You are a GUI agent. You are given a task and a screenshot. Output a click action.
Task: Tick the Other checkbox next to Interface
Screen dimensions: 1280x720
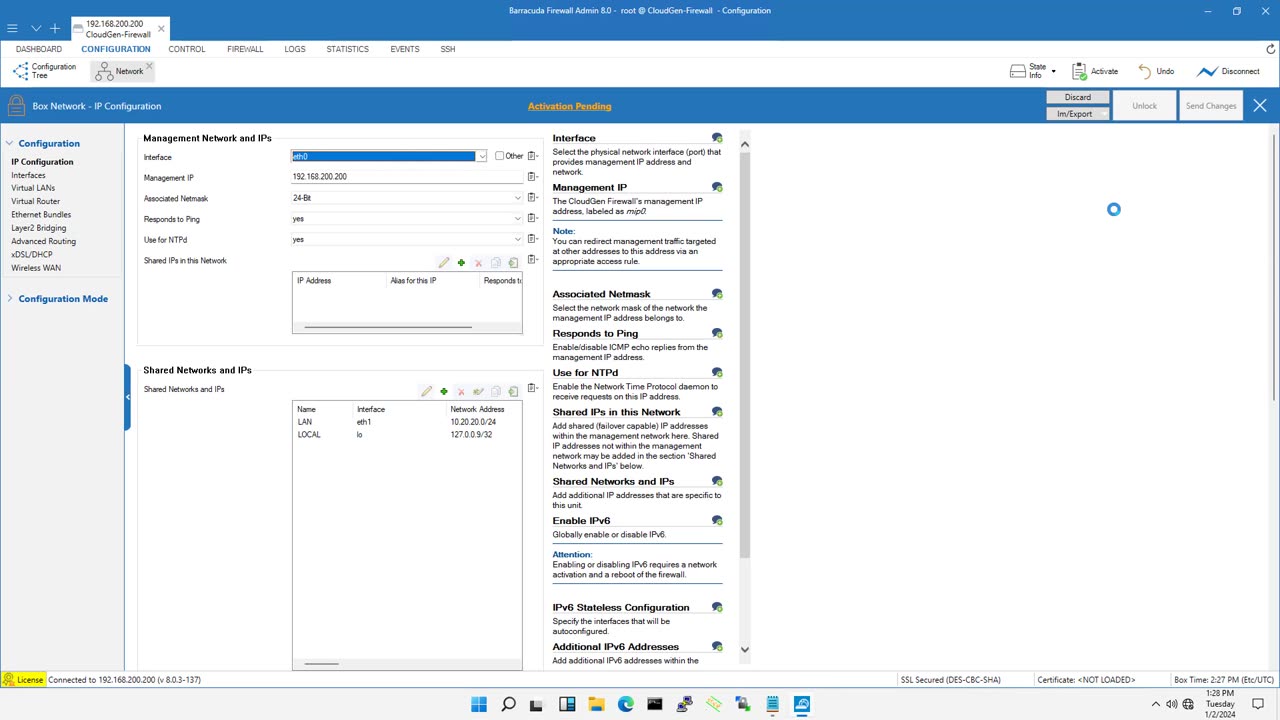click(x=499, y=156)
